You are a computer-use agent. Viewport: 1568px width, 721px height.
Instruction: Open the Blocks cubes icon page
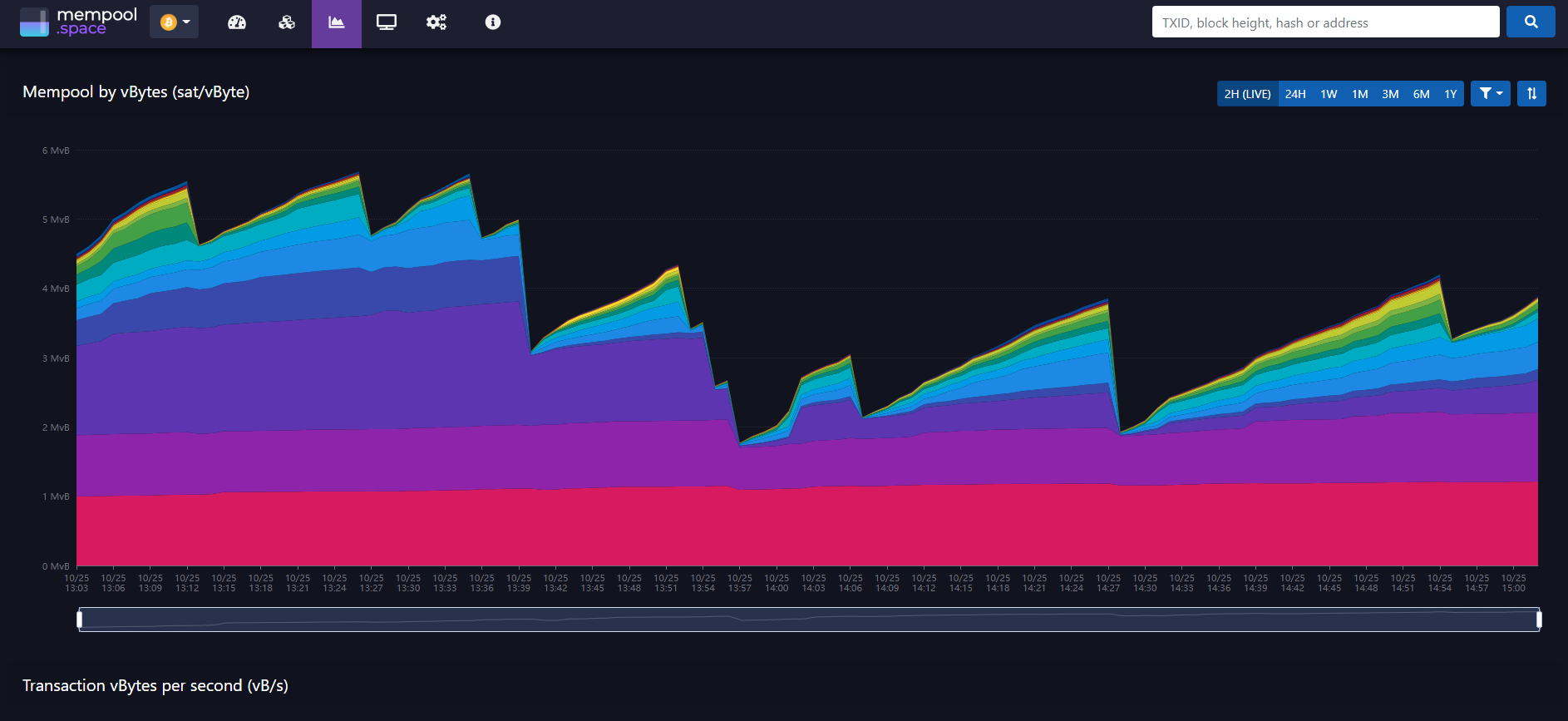pos(287,22)
